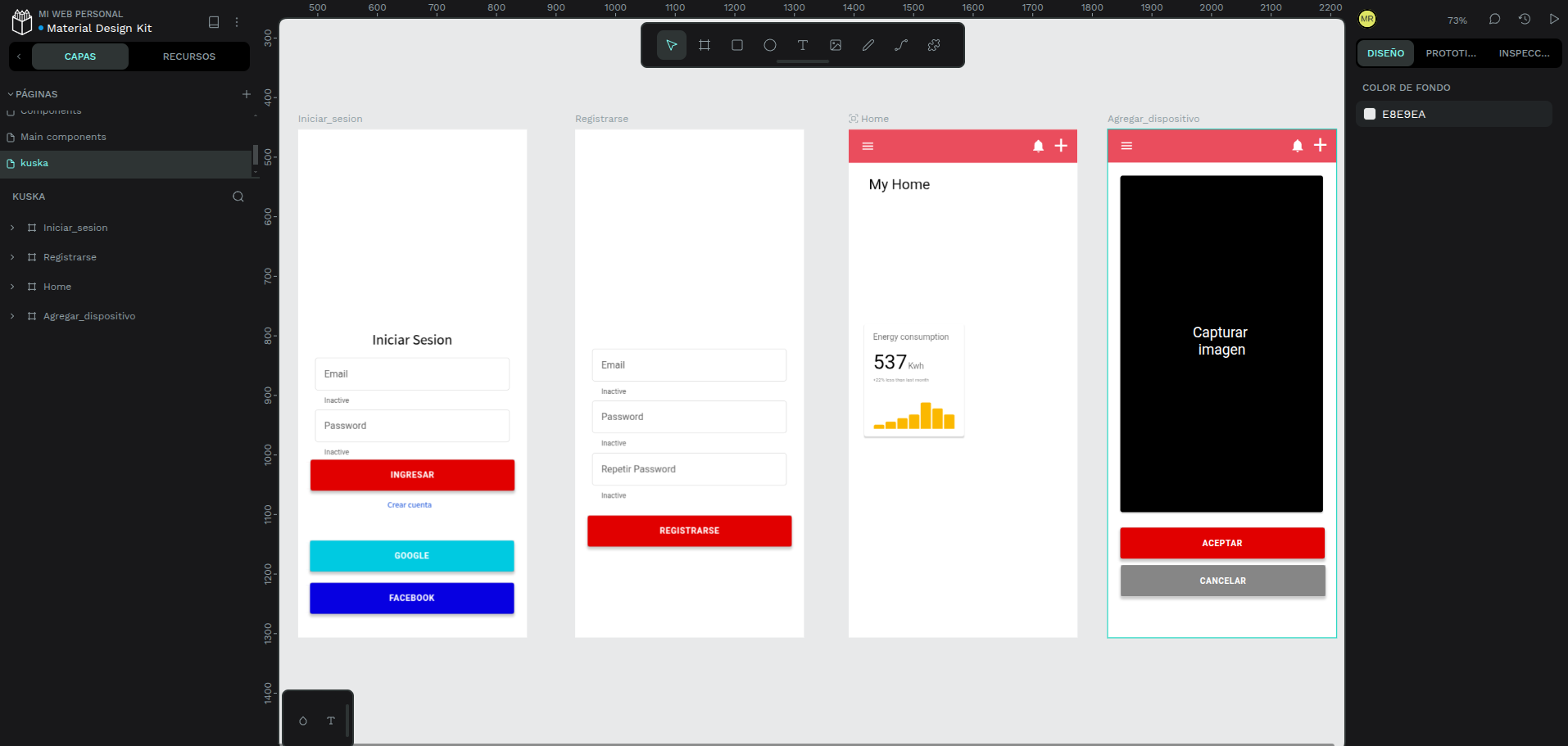Select the Main components page
1568x746 pixels.
(x=63, y=137)
